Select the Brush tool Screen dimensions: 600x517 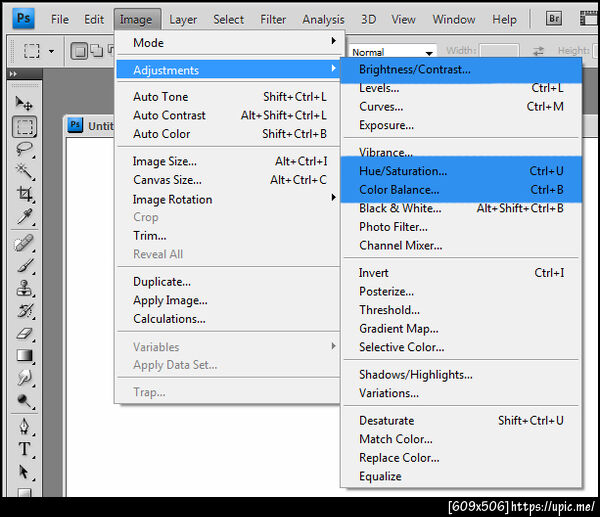coord(24,266)
